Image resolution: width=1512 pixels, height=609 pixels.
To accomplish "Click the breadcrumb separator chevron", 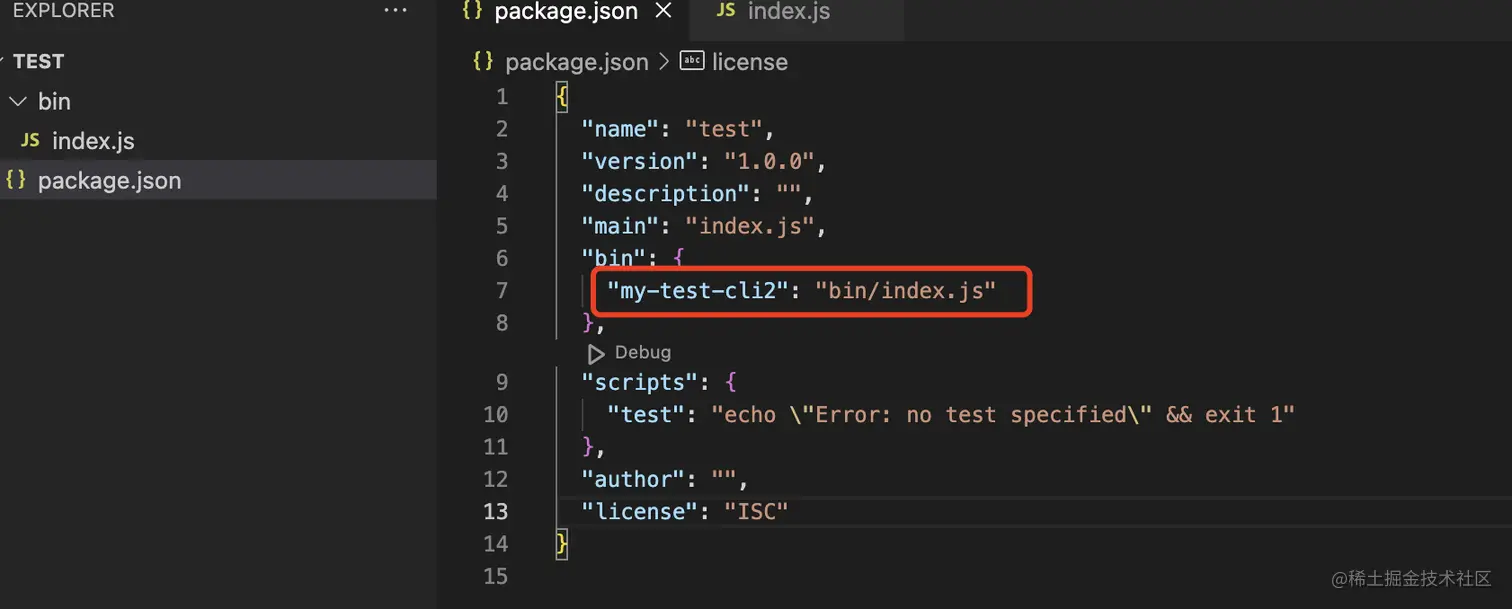I will 664,62.
